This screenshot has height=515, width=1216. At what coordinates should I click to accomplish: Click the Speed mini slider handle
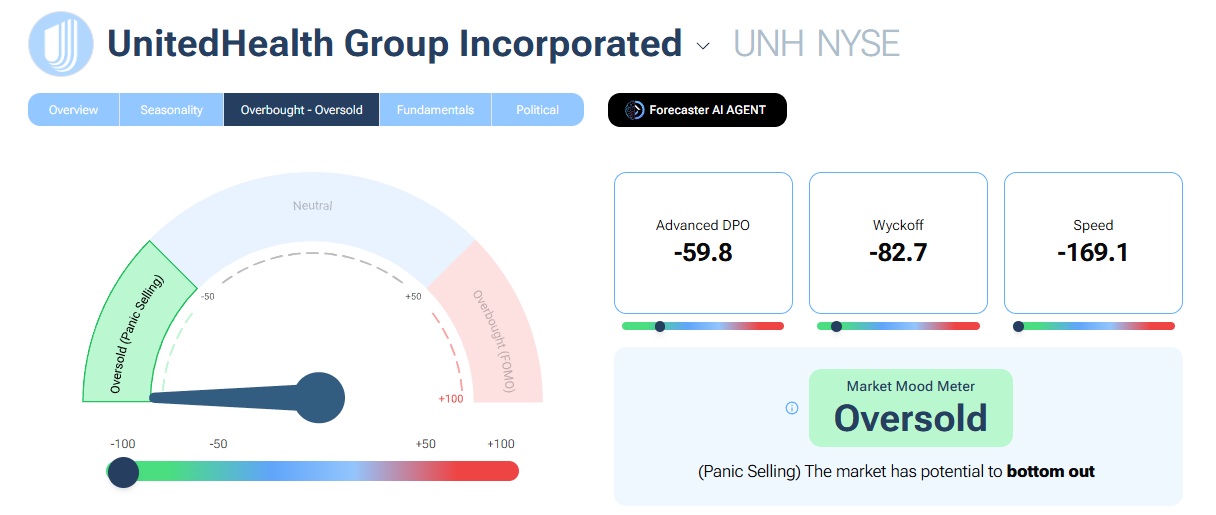pyautogui.click(x=1018, y=326)
